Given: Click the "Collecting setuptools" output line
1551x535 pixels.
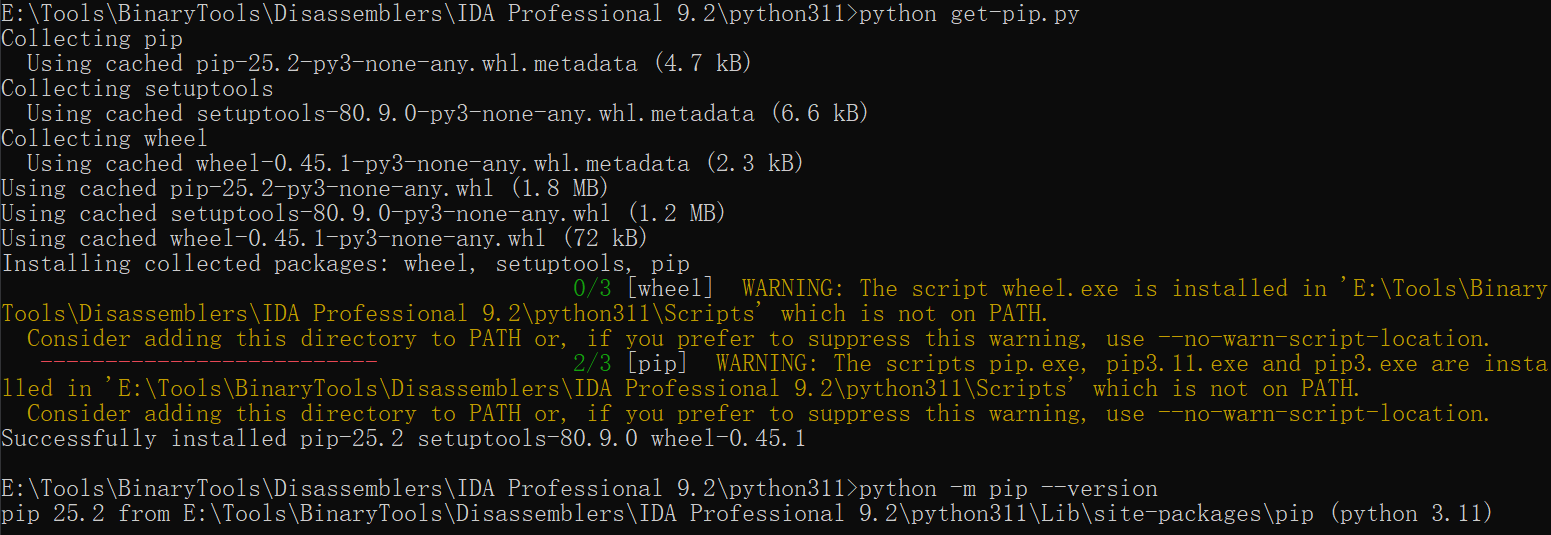Looking at the screenshot, I should (x=137, y=88).
